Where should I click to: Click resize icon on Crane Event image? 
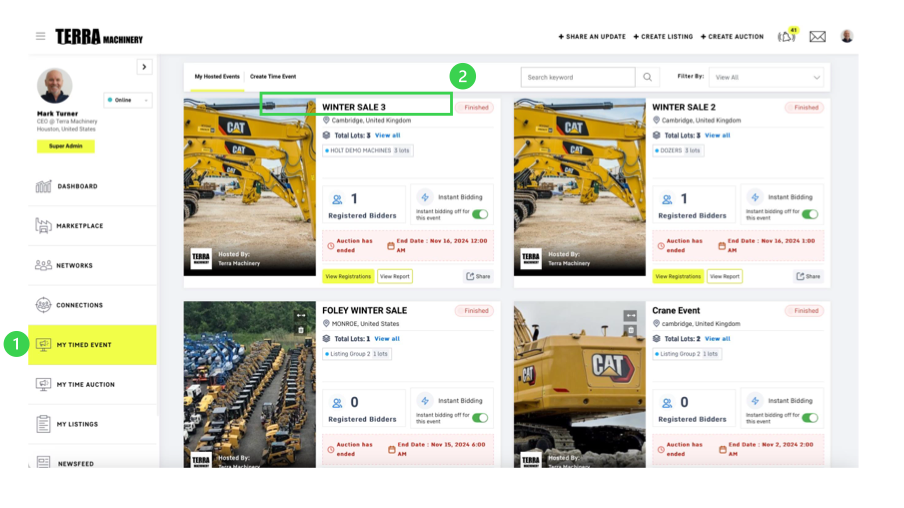pyautogui.click(x=630, y=315)
